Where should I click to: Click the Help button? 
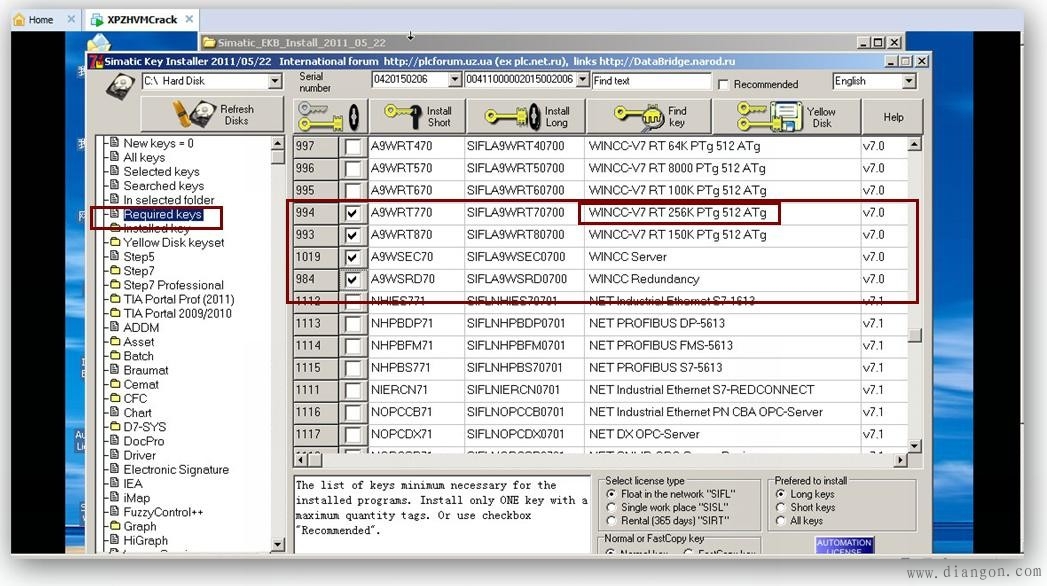(893, 117)
